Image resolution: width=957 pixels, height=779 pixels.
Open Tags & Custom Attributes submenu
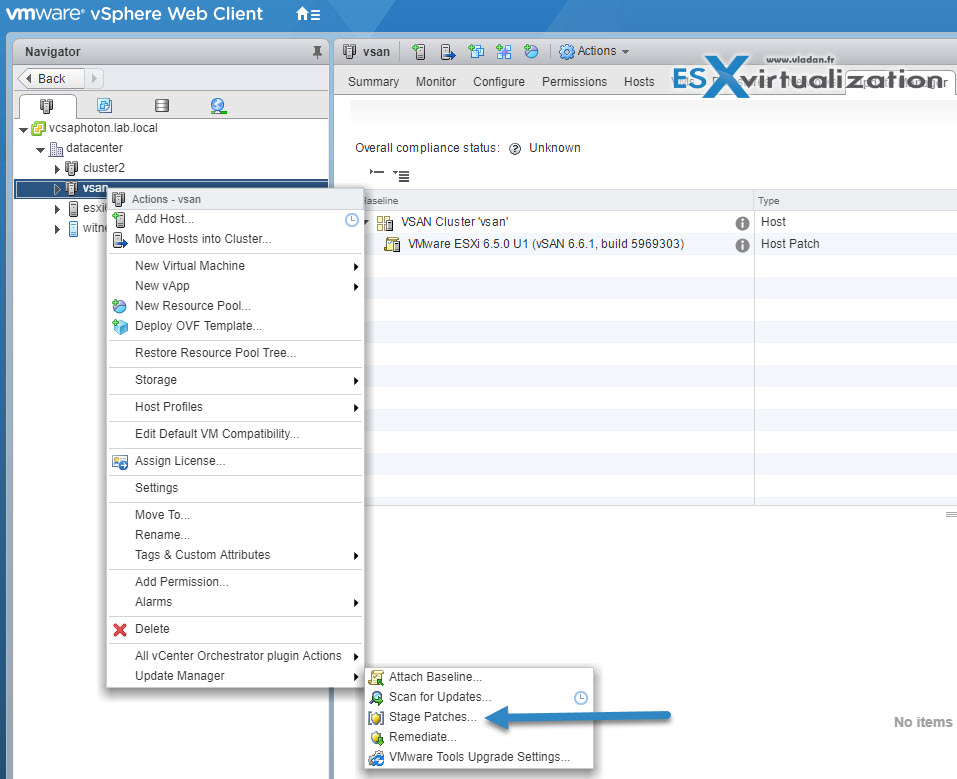coord(236,556)
